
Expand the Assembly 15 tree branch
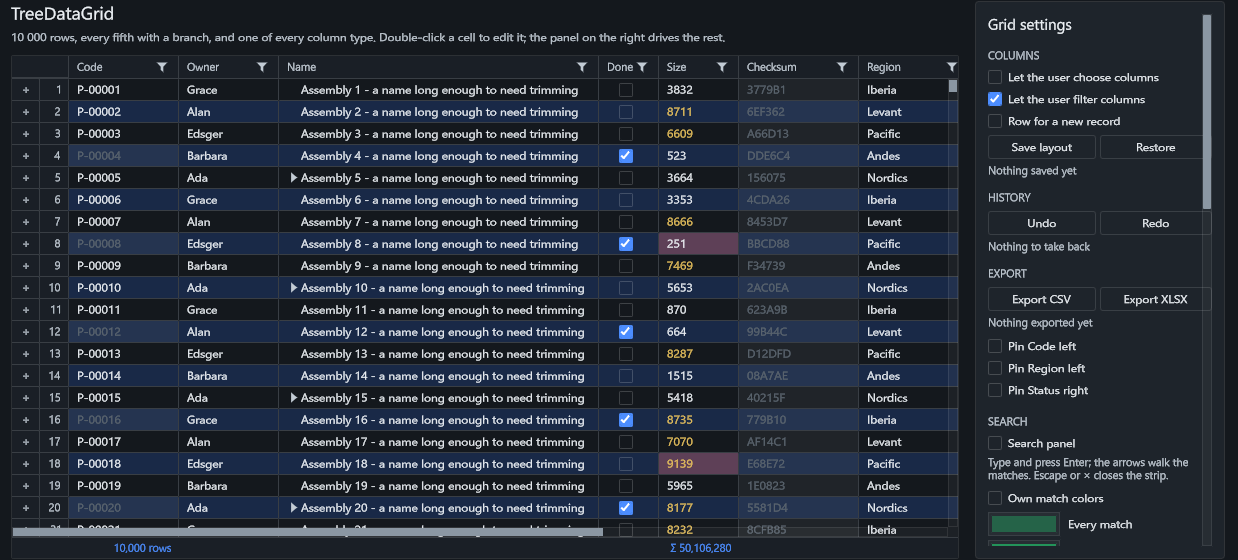(294, 398)
